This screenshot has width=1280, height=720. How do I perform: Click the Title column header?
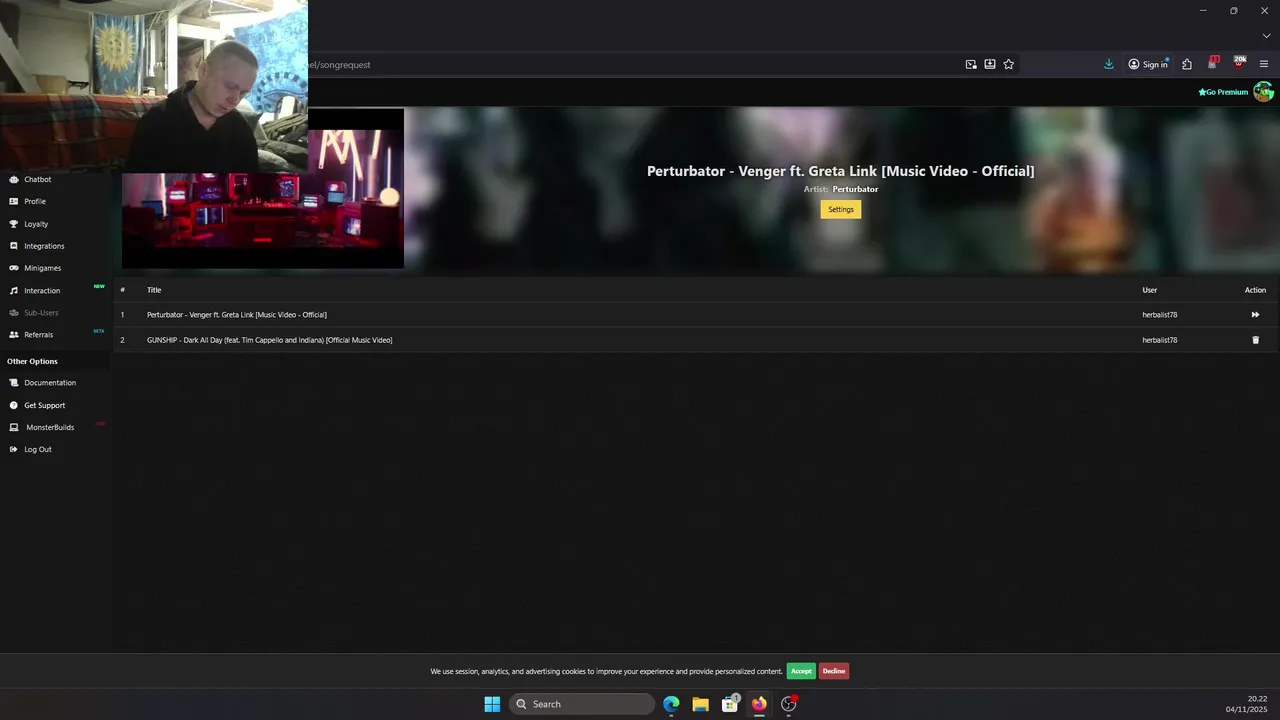[x=154, y=290]
